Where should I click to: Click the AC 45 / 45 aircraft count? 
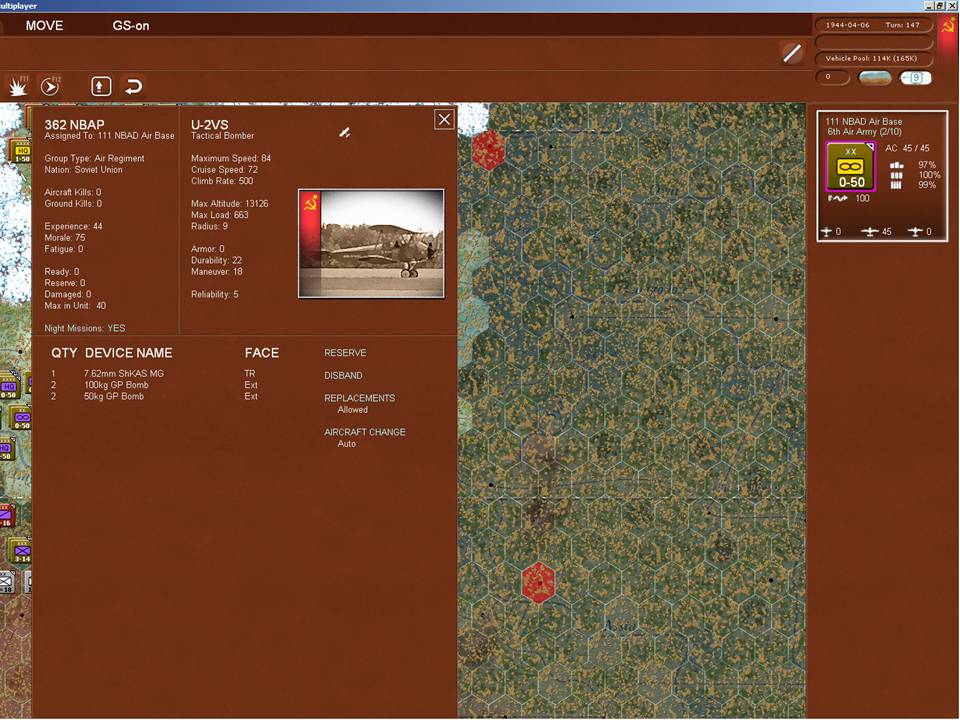(x=907, y=148)
